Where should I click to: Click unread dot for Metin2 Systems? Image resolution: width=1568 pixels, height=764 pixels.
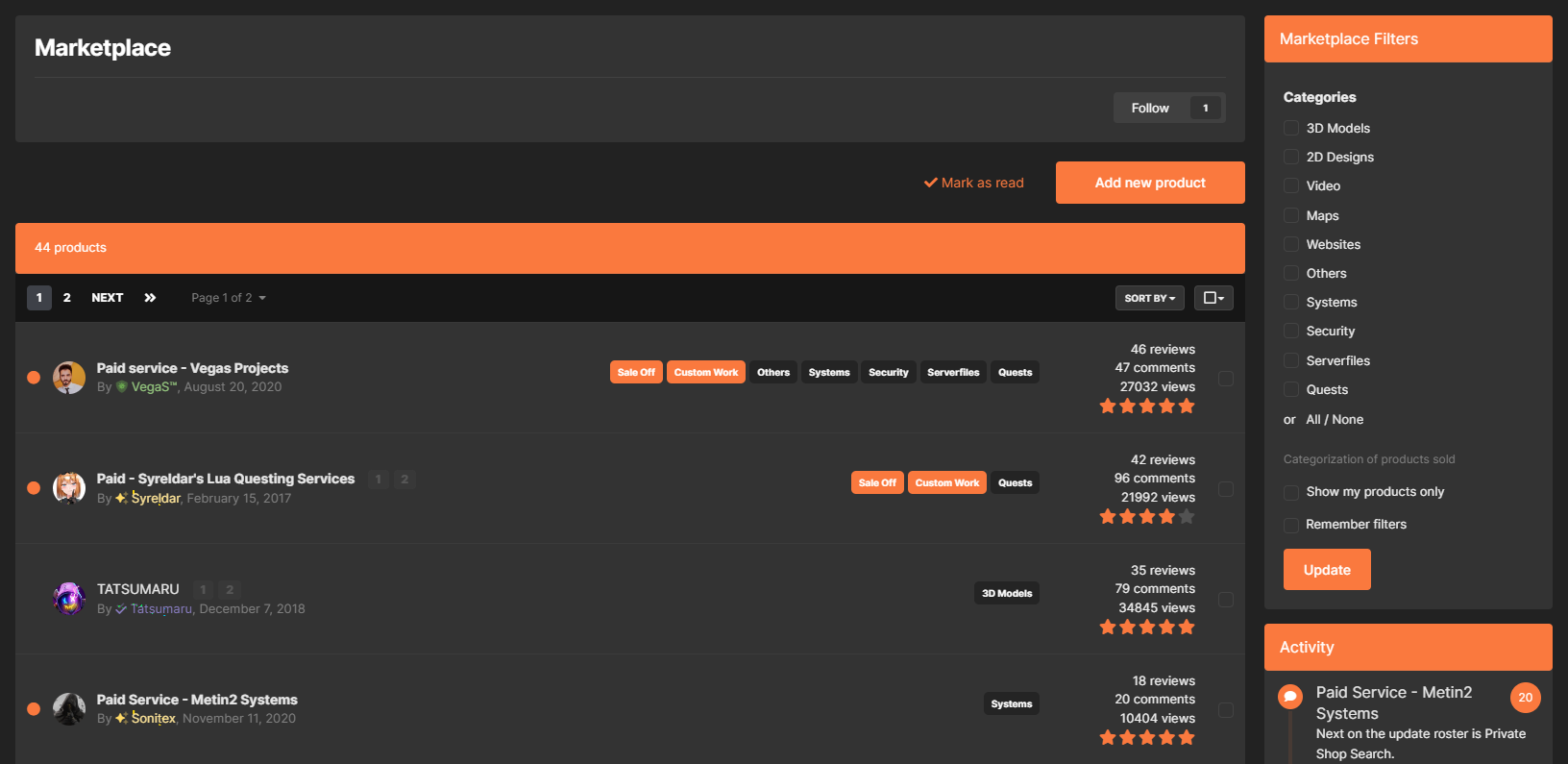34,709
